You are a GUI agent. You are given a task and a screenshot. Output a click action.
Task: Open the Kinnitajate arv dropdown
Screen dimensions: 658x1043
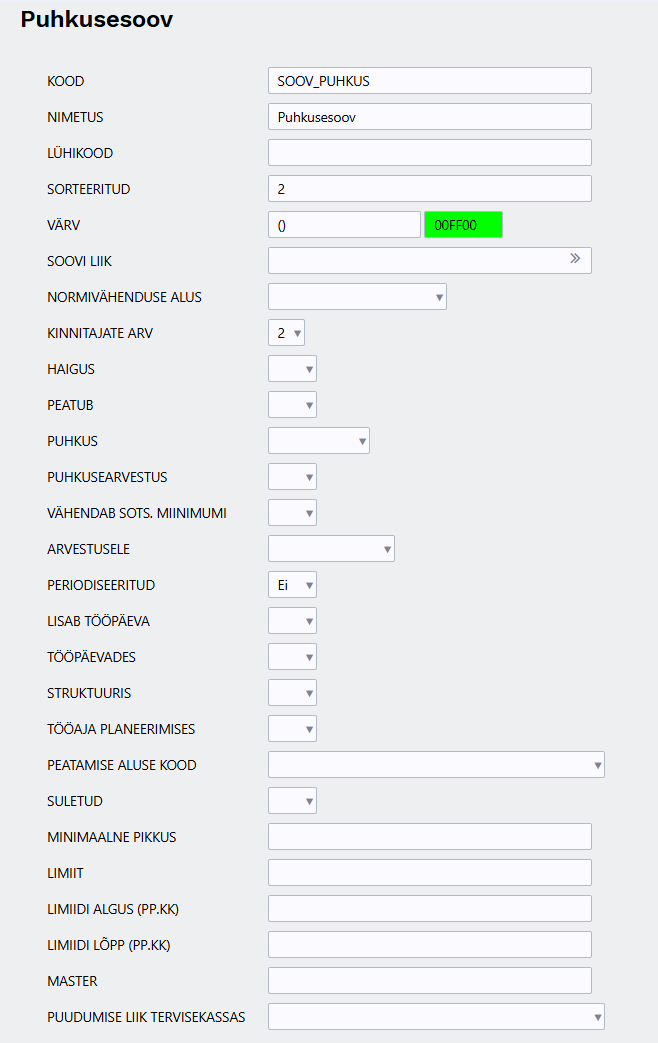click(x=286, y=333)
